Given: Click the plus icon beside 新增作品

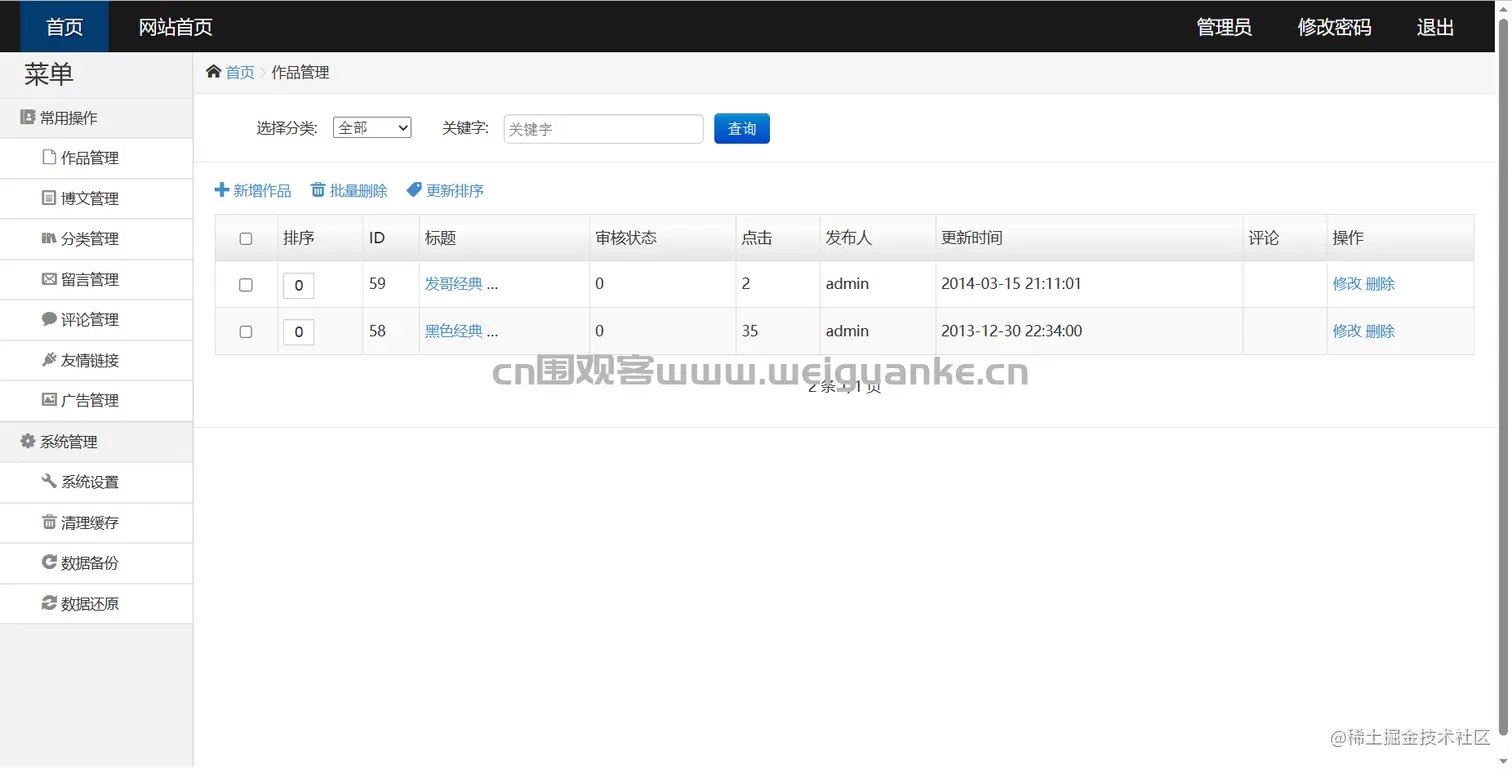Looking at the screenshot, I should [x=222, y=189].
